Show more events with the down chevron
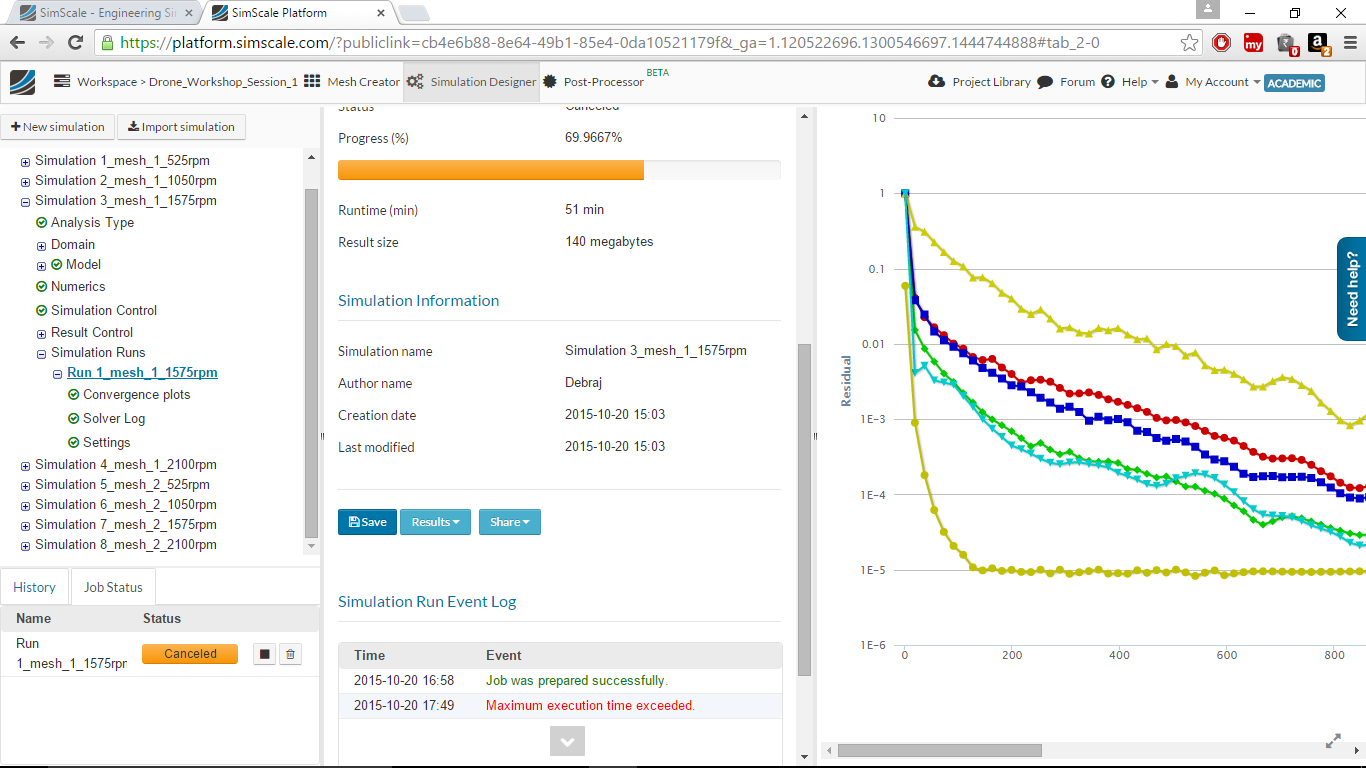This screenshot has height=768, width=1366. (x=567, y=741)
